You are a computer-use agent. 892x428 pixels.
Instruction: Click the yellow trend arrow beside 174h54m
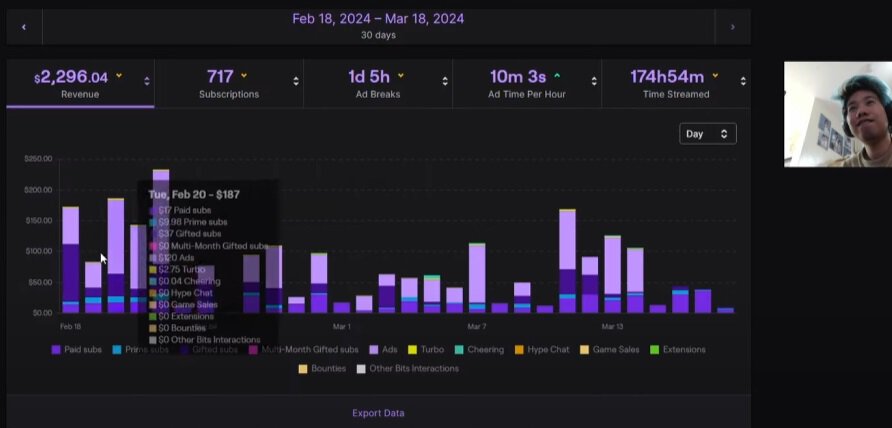click(x=716, y=76)
